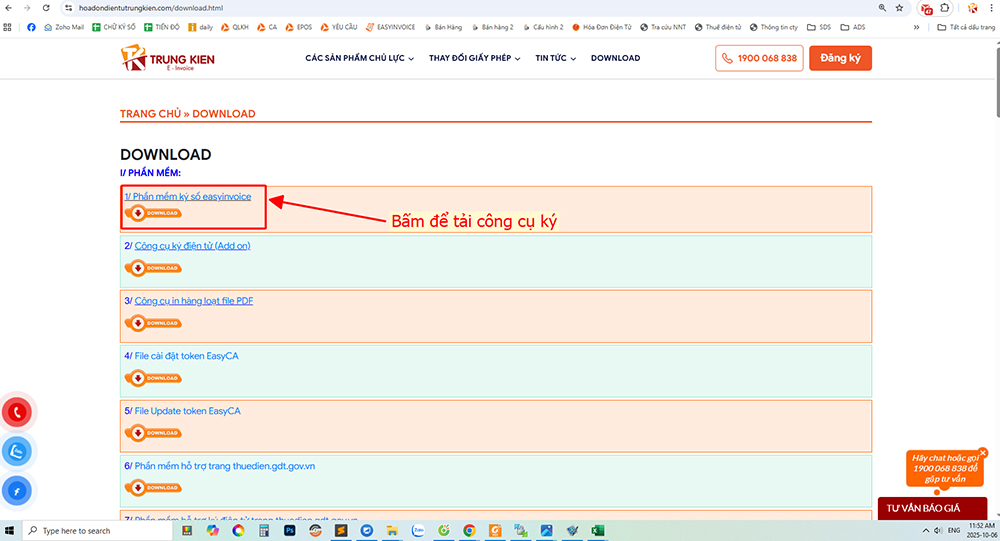Open the Phần mềm ký số easyinvoice link
Image resolution: width=1000 pixels, height=541 pixels.
(188, 196)
